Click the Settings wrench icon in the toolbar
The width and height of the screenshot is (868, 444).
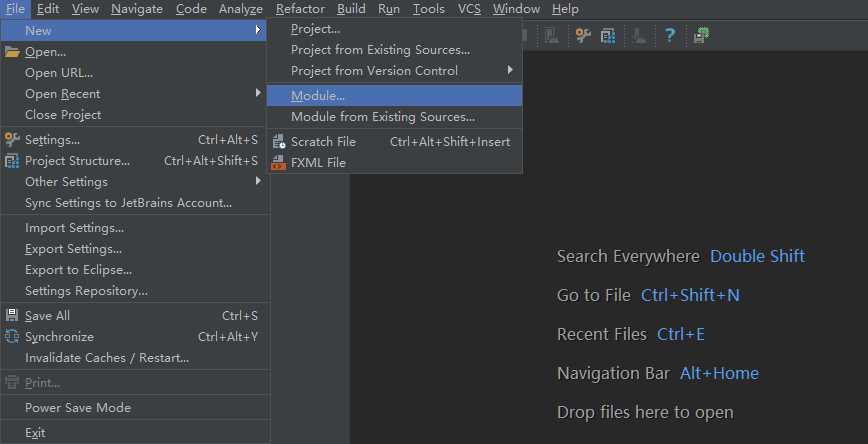583,36
